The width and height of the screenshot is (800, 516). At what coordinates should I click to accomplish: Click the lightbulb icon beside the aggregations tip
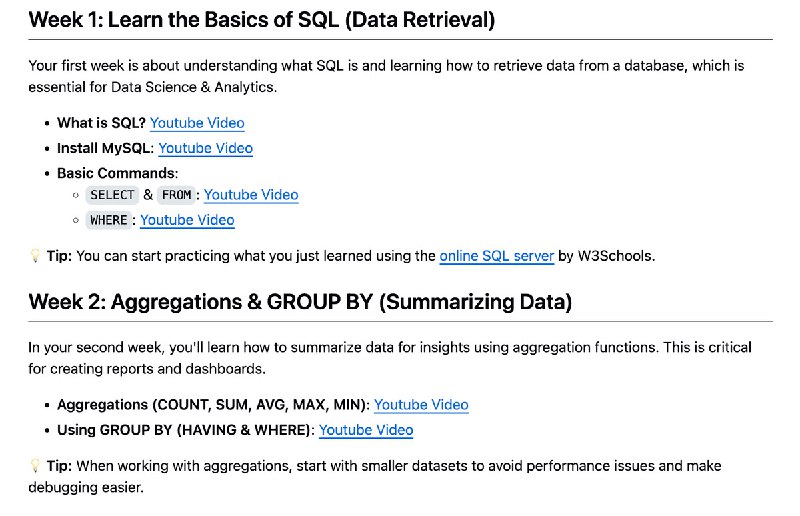(35, 465)
